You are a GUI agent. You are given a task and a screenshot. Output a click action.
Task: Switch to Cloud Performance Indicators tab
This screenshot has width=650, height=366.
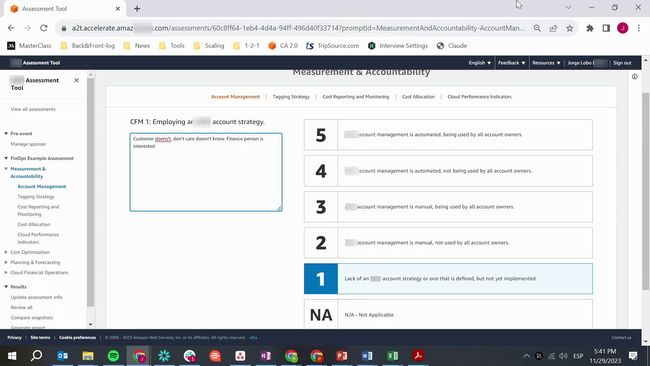coord(480,97)
